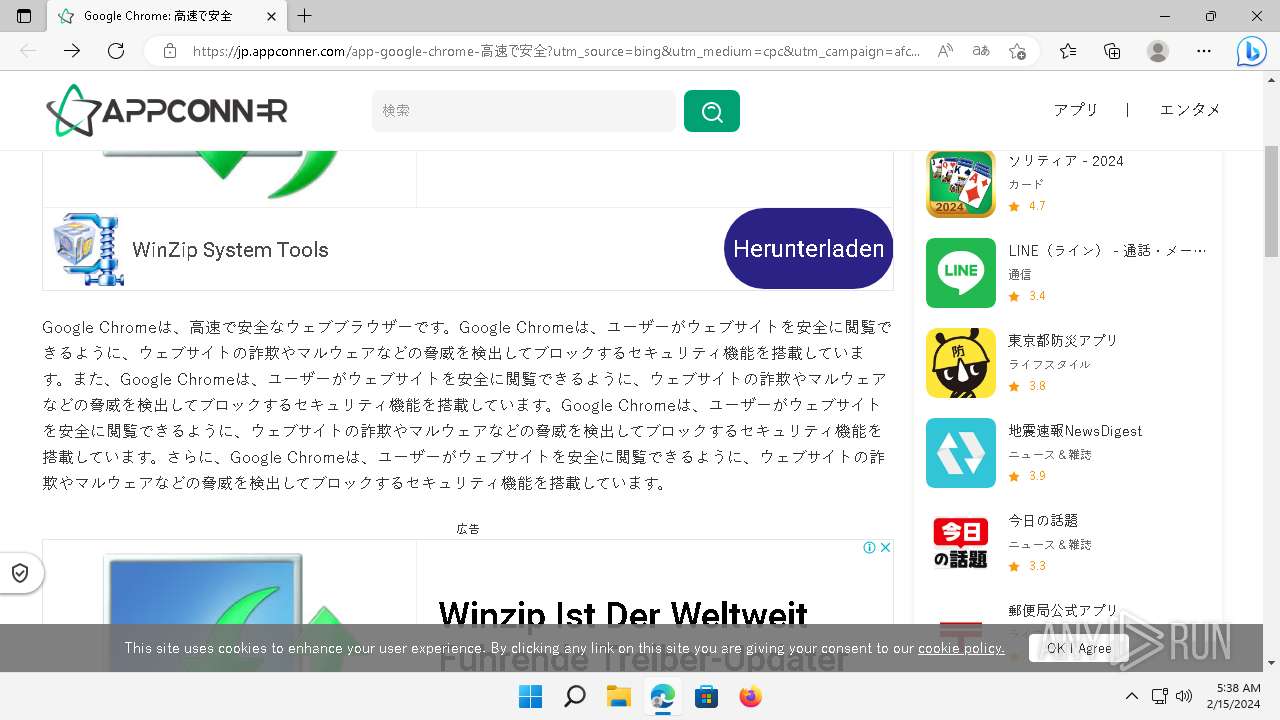Click the browser Forward arrow
The width and height of the screenshot is (1280, 720).
click(72, 51)
